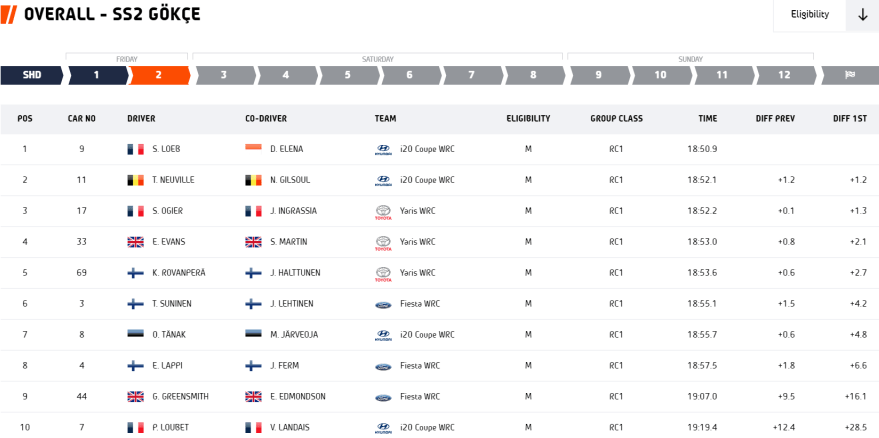Click driver name S. Loeb
The height and width of the screenshot is (438, 879).
pos(166,149)
